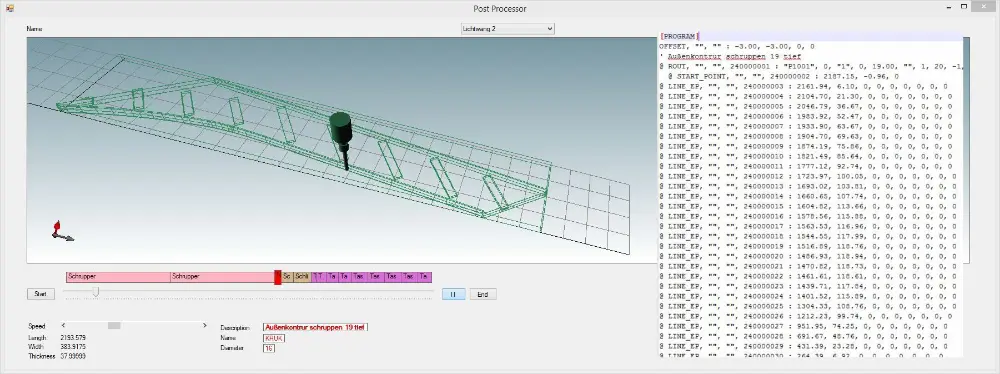Click the [PROGRAM] header line

tap(680, 36)
